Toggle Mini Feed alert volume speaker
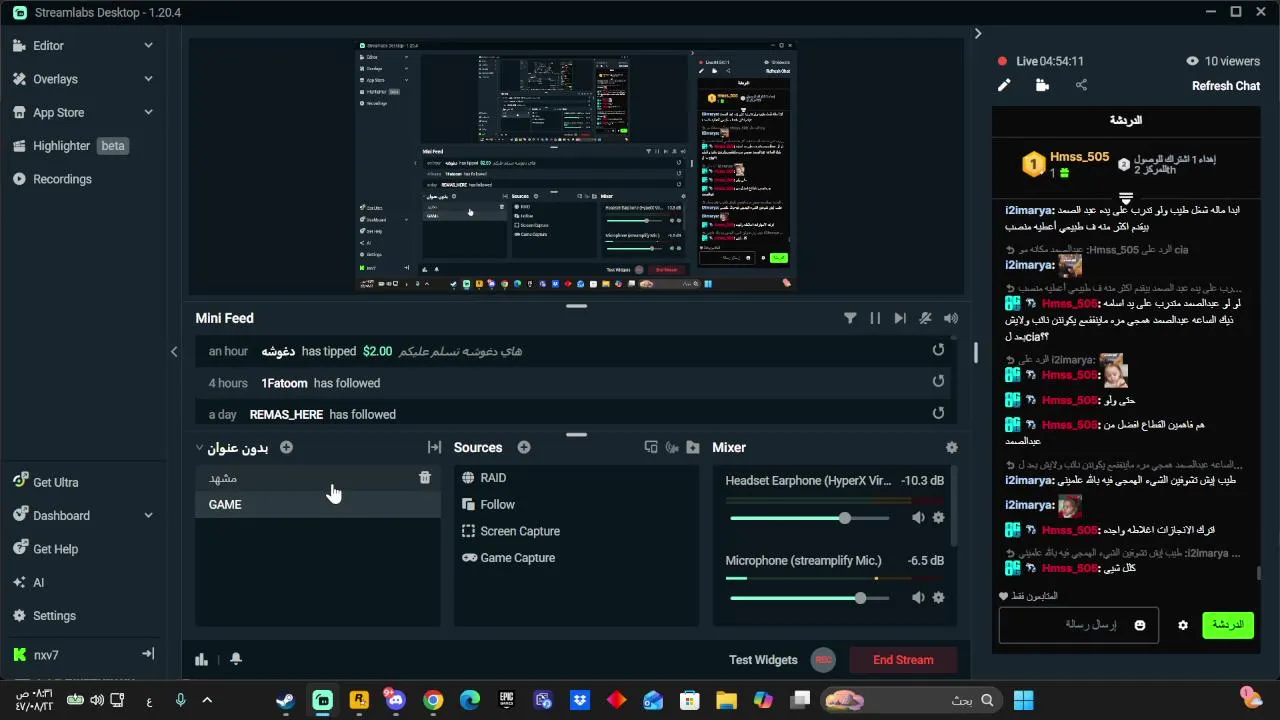Viewport: 1280px width, 720px height. tap(951, 318)
